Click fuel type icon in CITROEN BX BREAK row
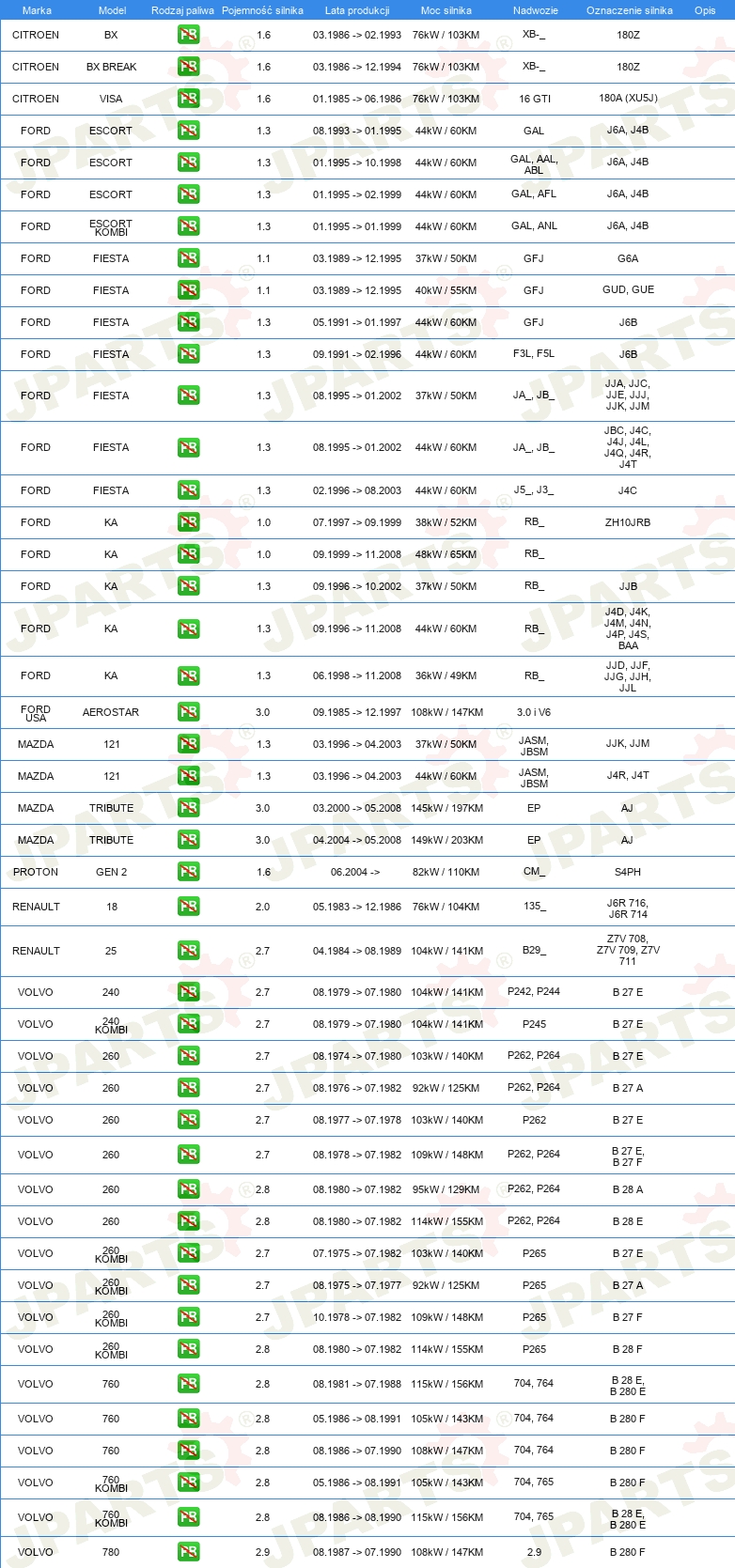This screenshot has width=735, height=1568. point(188,67)
